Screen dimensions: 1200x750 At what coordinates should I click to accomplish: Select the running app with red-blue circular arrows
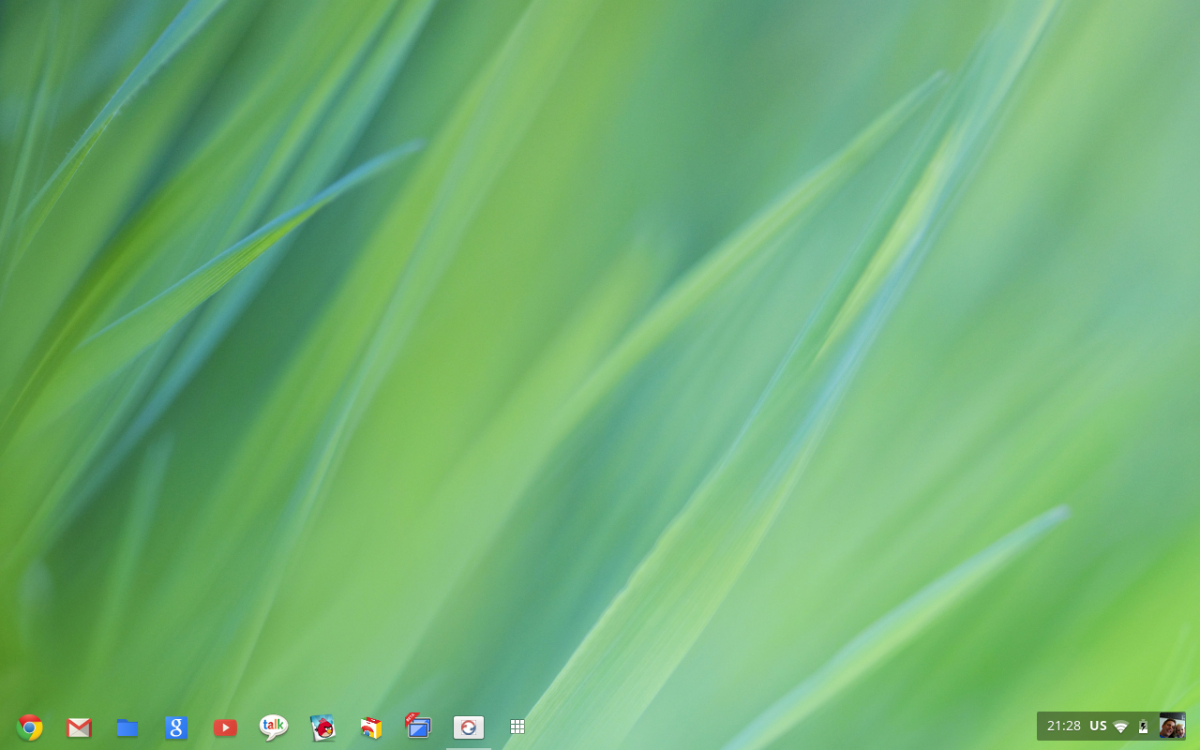click(x=468, y=728)
